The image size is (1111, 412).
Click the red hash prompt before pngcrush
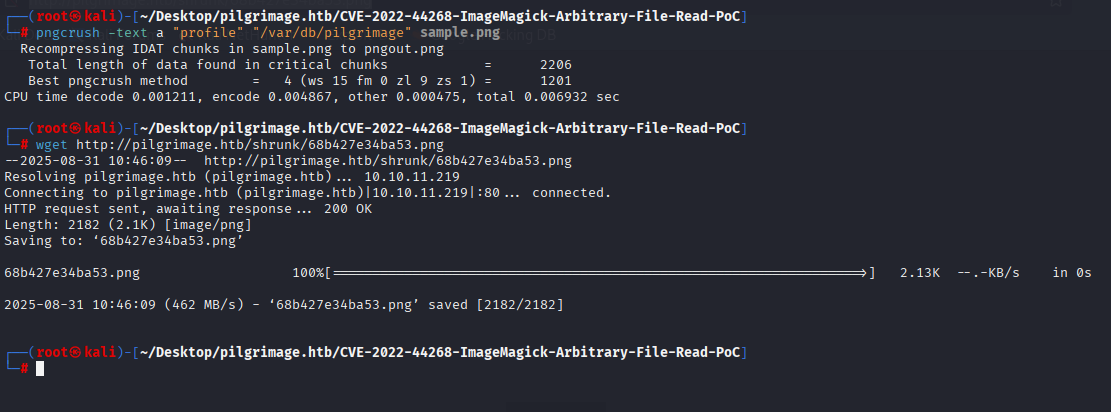coord(25,33)
